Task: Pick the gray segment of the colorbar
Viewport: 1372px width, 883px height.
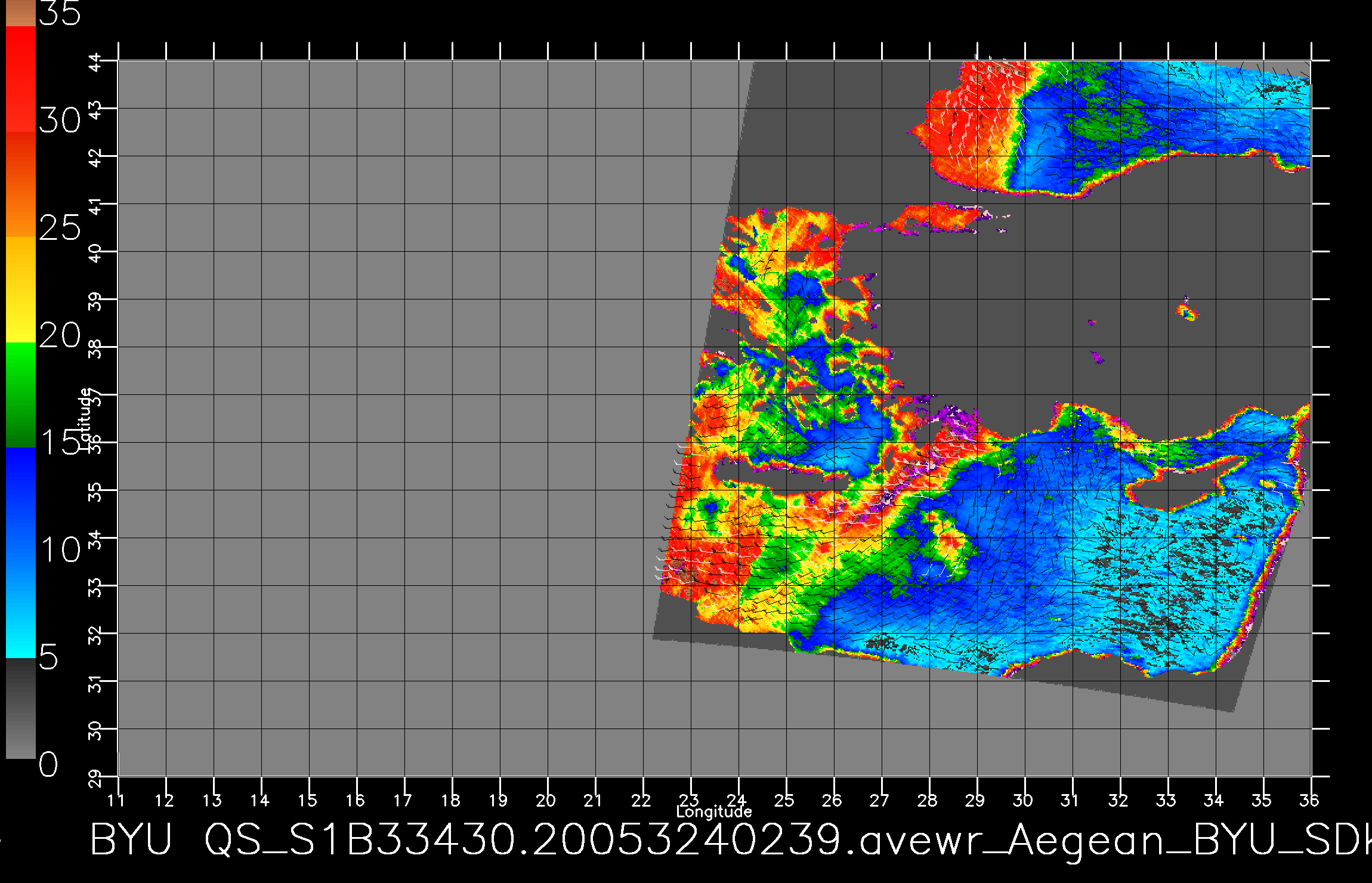Action: click(21, 708)
